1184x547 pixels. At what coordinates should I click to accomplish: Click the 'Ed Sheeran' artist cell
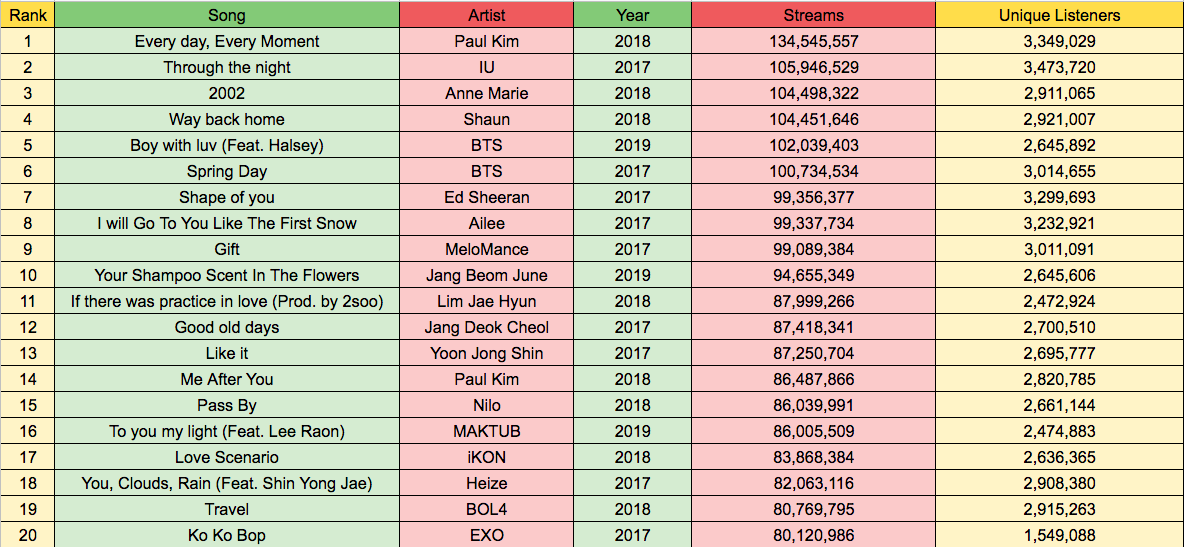487,197
